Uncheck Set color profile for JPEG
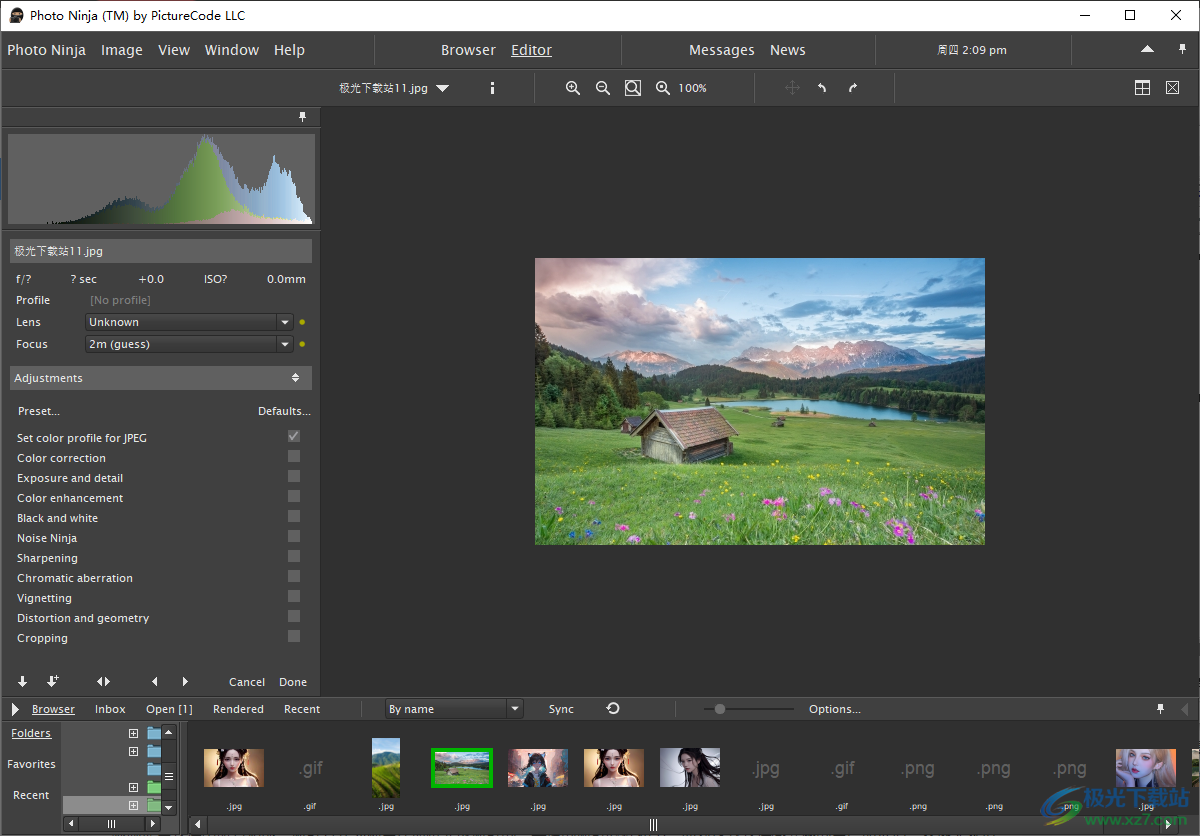This screenshot has width=1200, height=836. pos(294,436)
